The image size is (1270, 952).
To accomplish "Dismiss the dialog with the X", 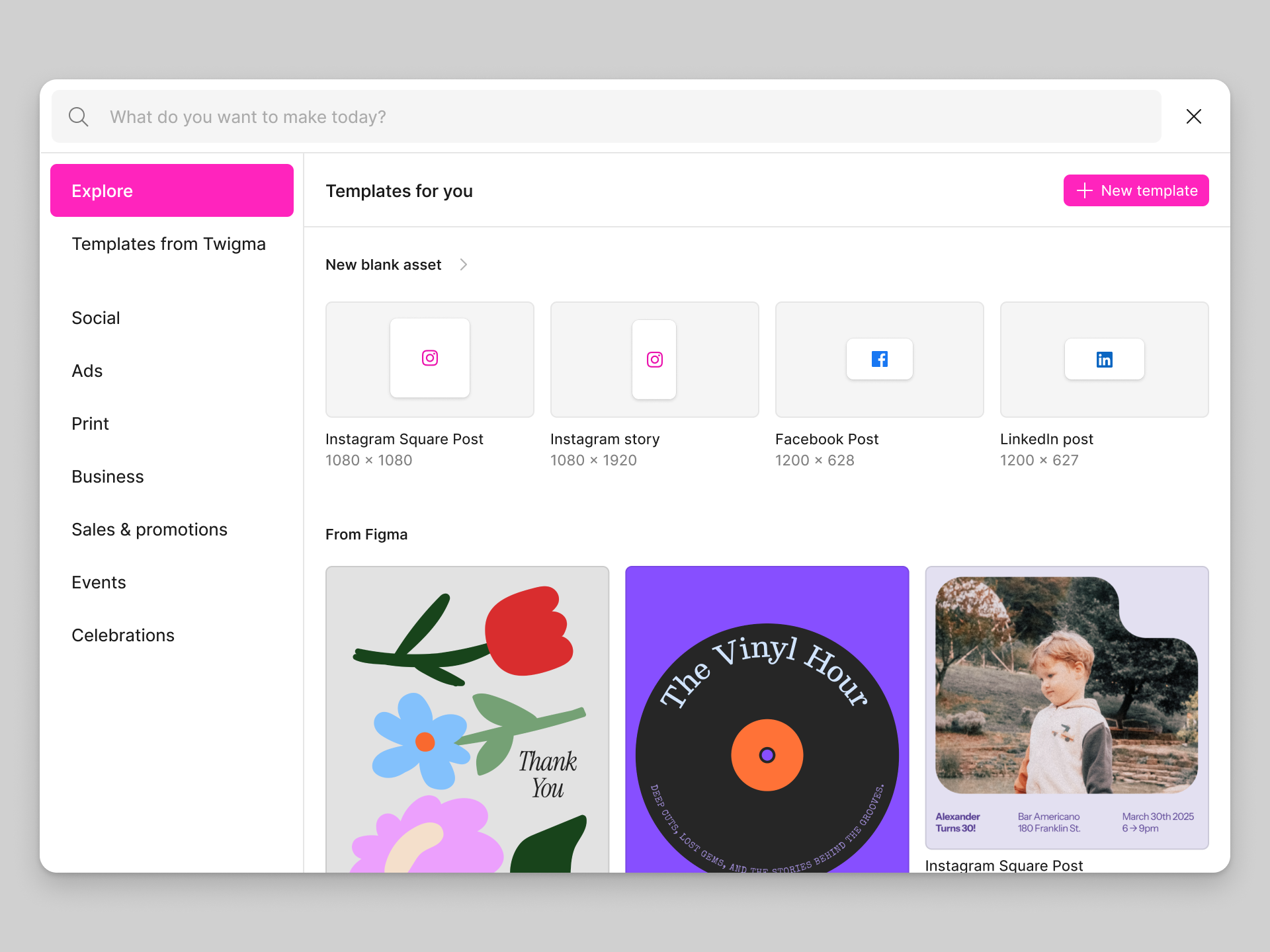I will (1193, 116).
